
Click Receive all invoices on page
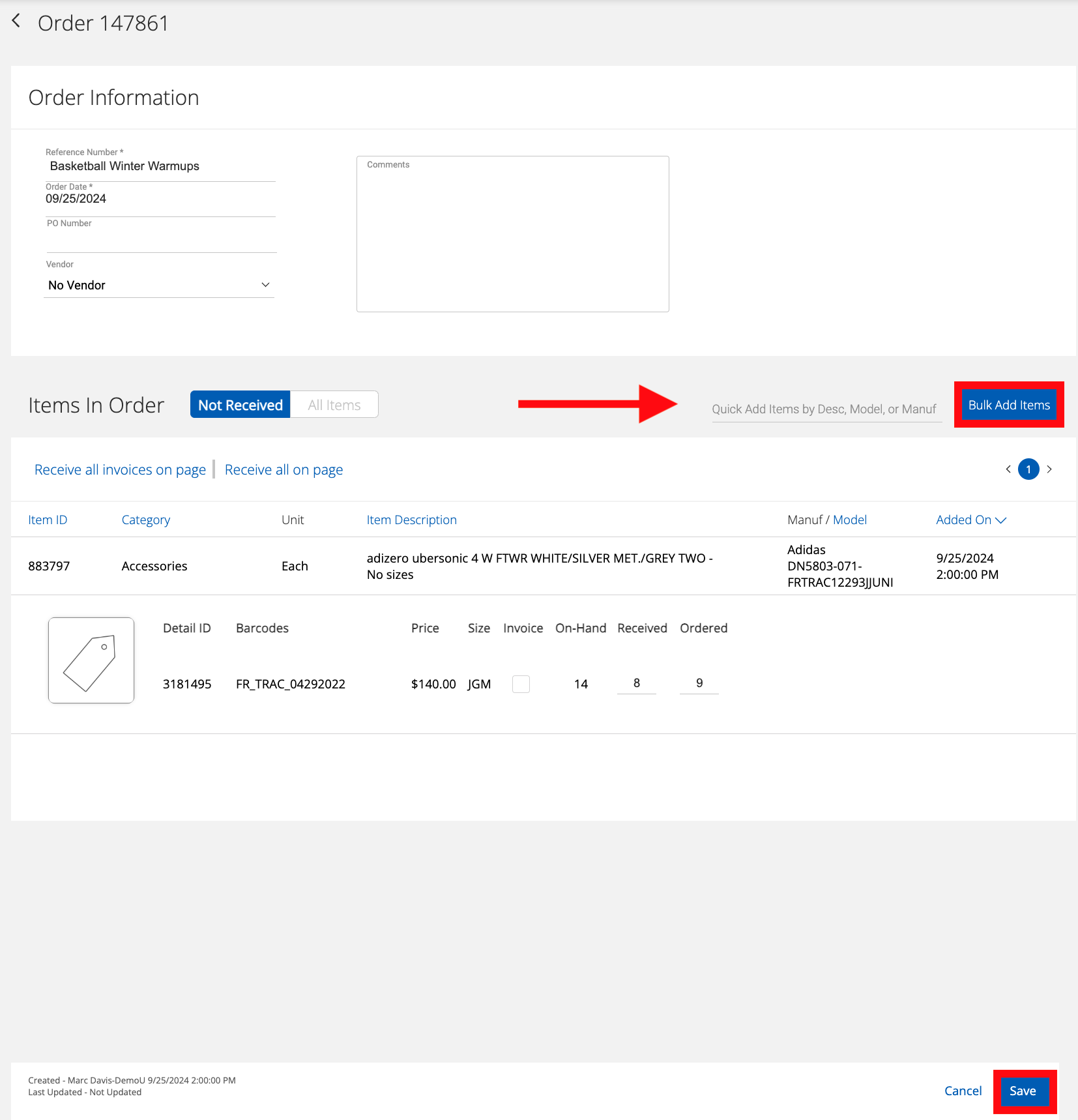120,470
